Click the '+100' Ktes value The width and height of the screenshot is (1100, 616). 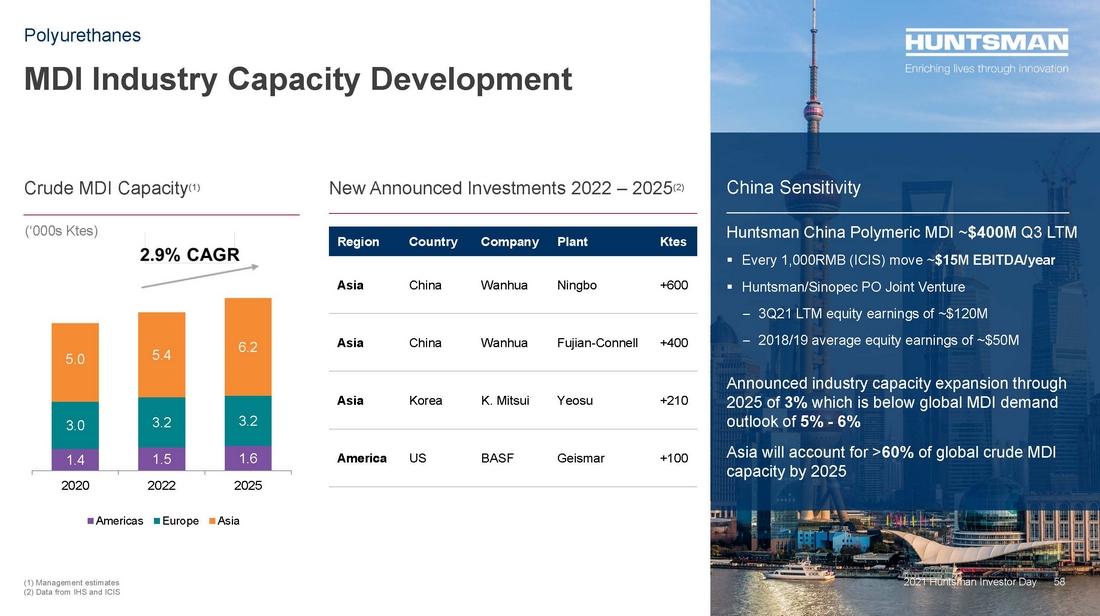pyautogui.click(x=674, y=458)
